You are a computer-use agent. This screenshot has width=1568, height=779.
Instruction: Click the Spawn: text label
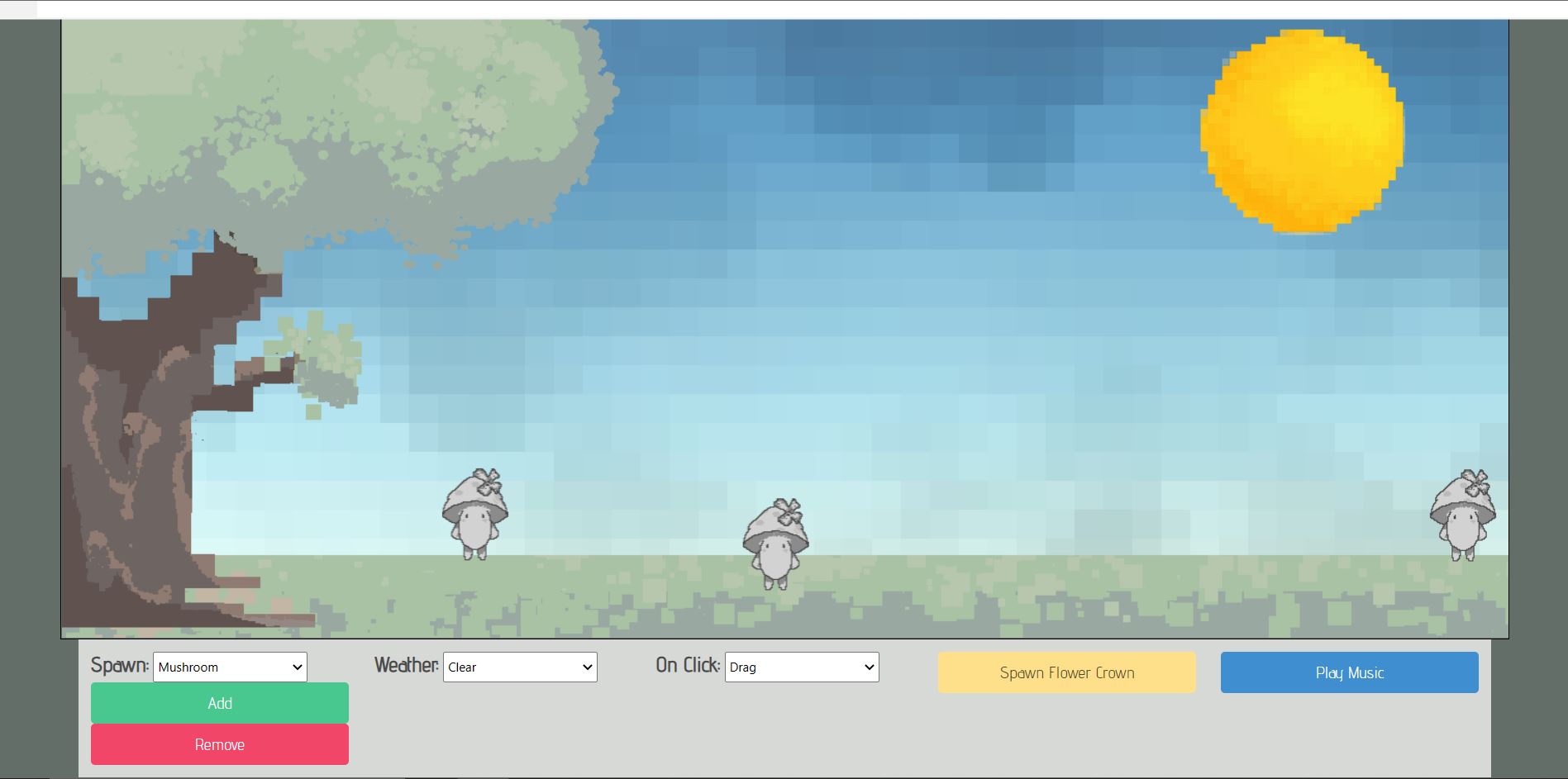[120, 666]
